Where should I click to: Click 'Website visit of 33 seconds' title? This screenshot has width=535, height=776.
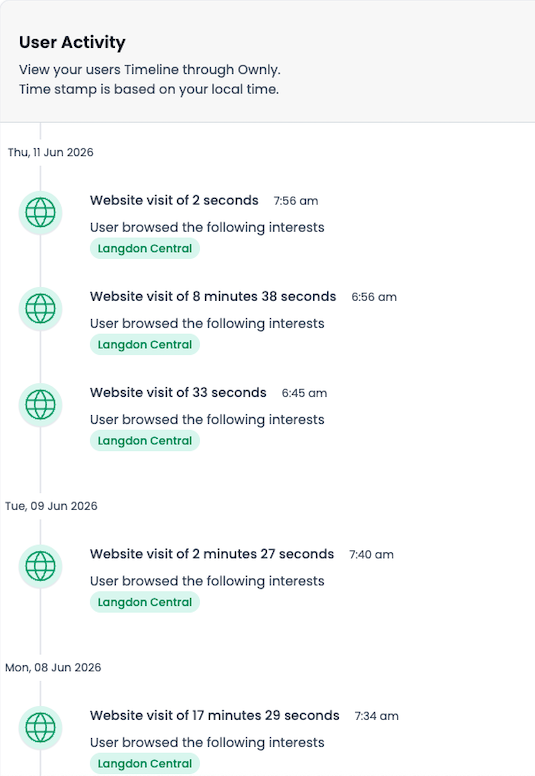pos(178,392)
